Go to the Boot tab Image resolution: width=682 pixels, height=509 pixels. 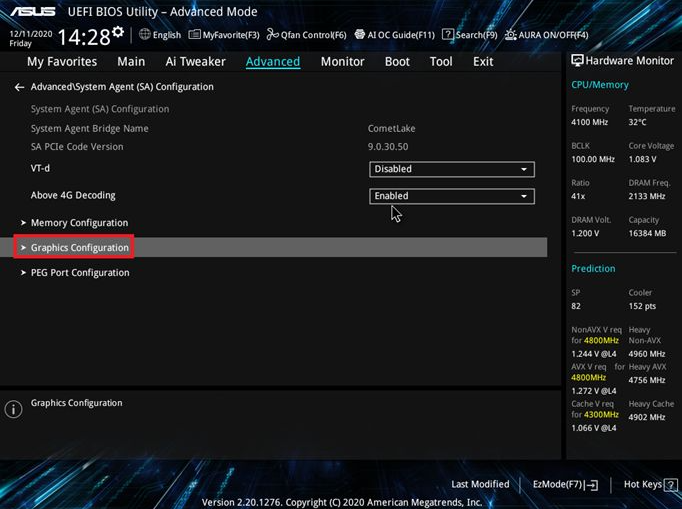[397, 62]
